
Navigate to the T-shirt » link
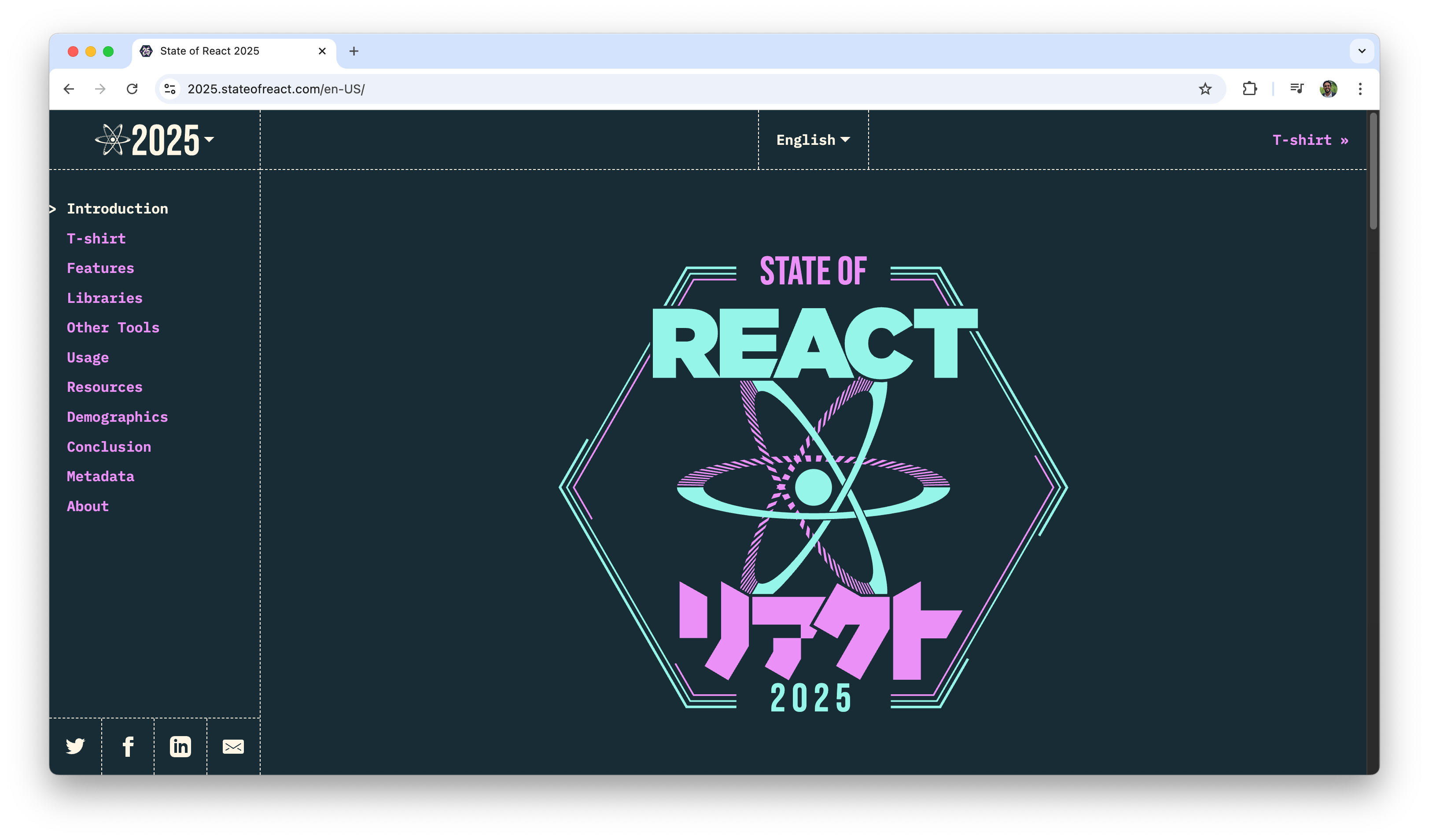click(1310, 140)
